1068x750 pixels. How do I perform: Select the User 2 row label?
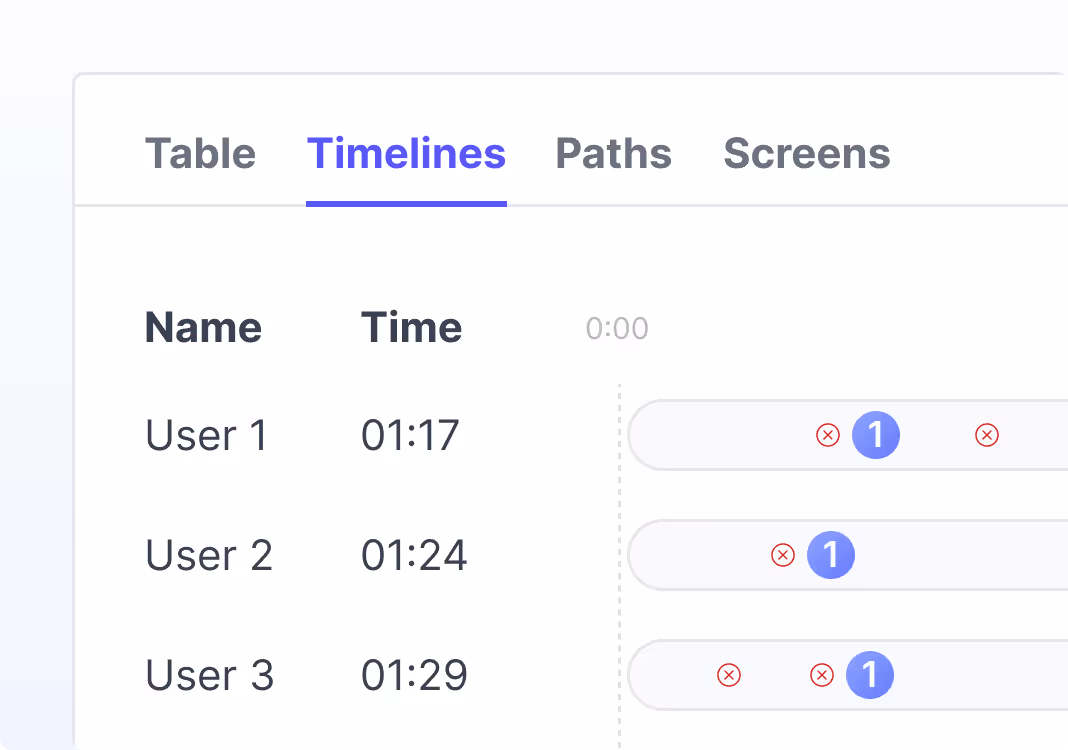pos(209,555)
